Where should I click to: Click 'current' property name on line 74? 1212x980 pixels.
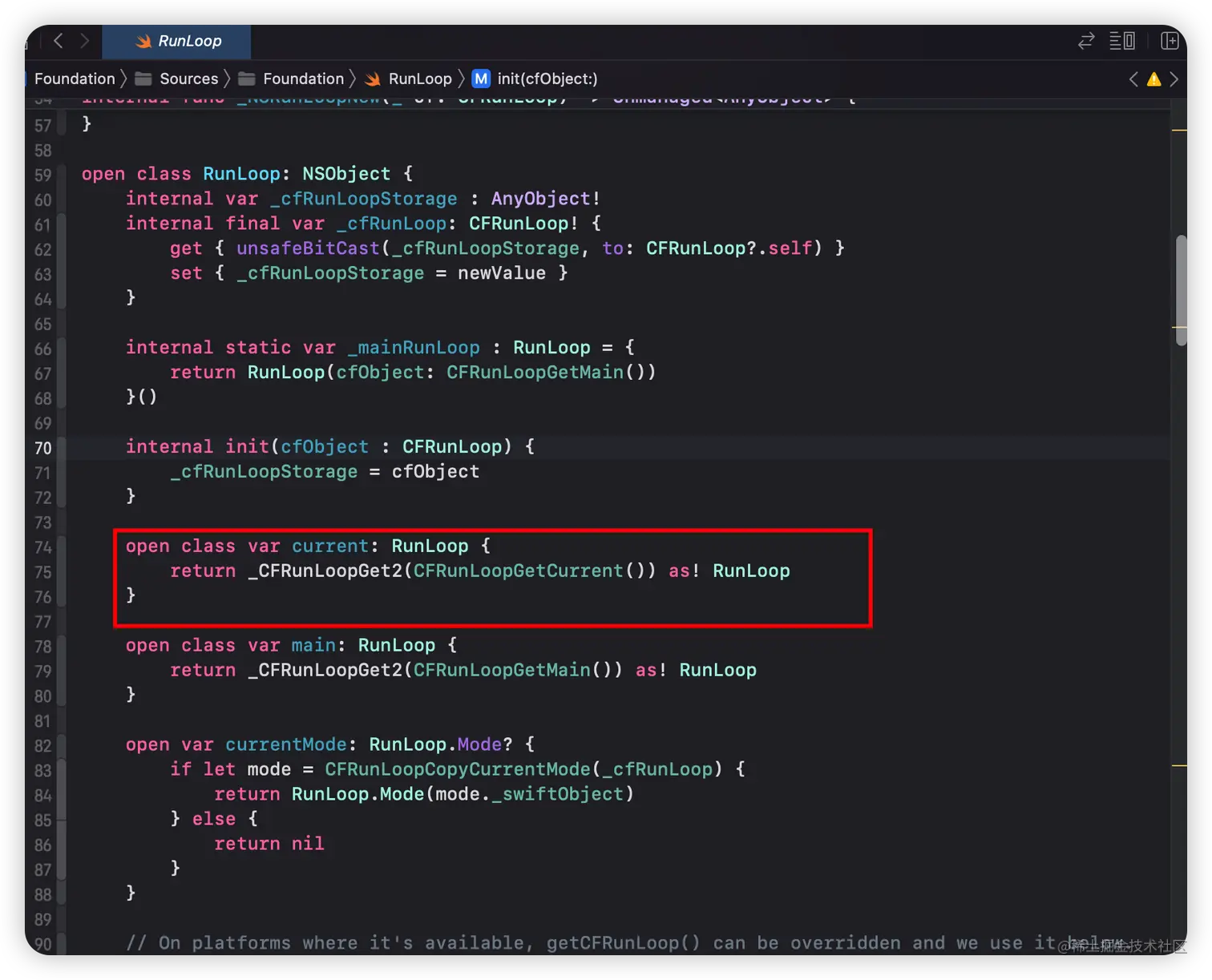tap(330, 546)
